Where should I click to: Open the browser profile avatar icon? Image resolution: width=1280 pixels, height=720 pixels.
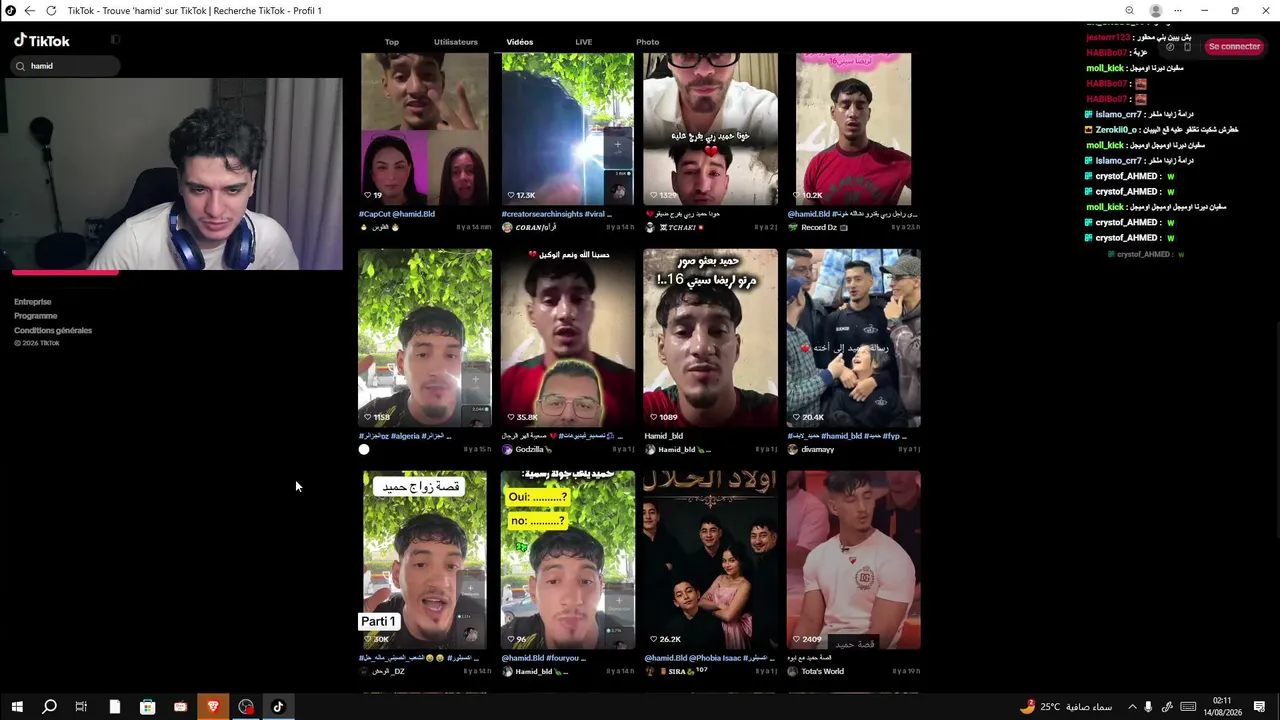tap(1156, 11)
